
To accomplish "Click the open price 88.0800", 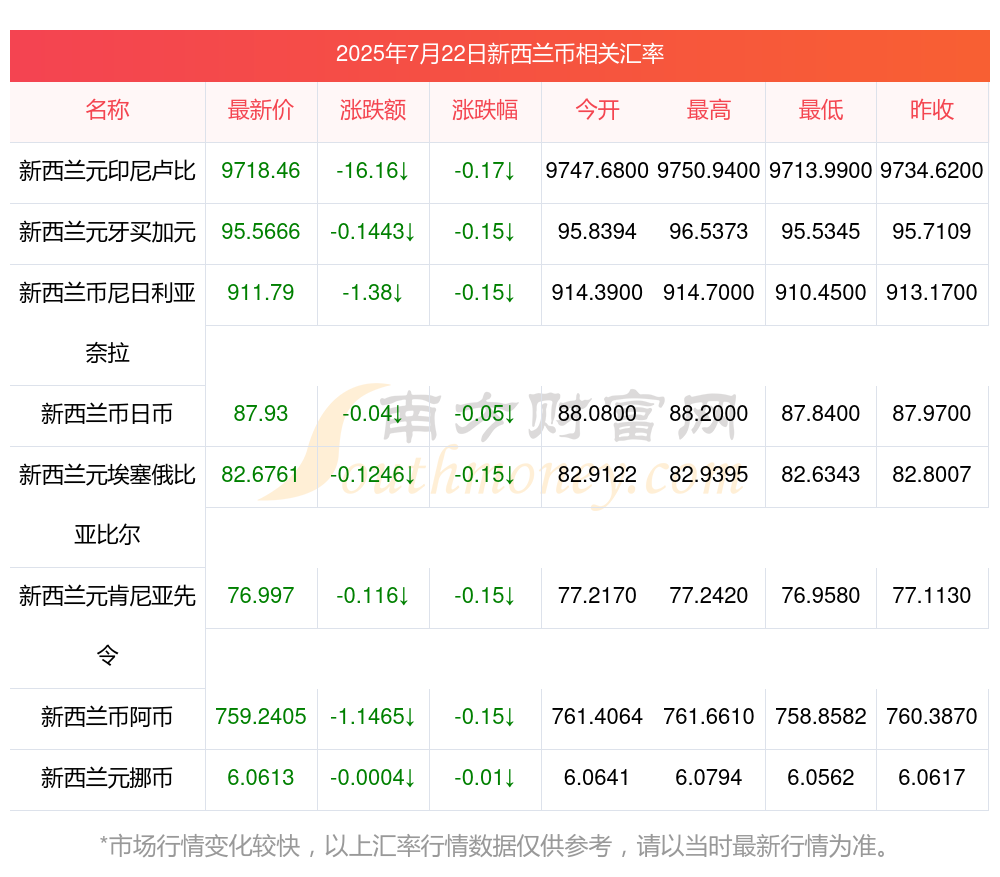I will (x=597, y=413).
